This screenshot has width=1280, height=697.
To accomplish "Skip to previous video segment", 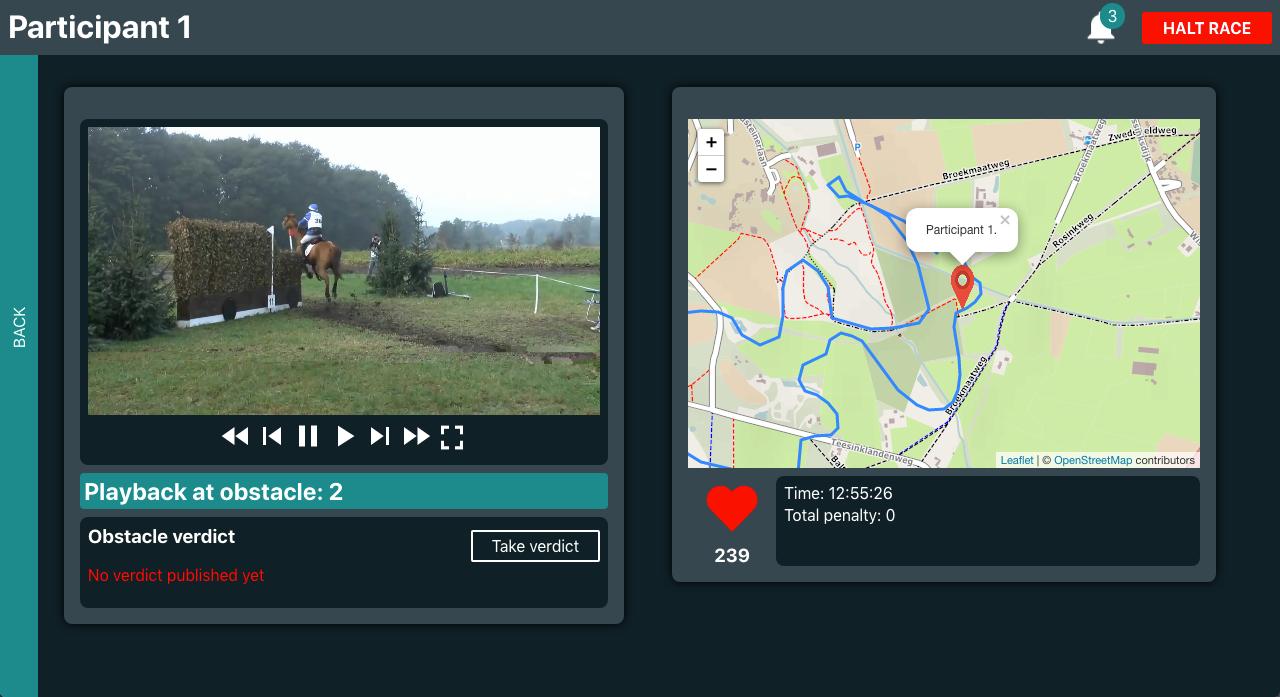I will (x=272, y=436).
